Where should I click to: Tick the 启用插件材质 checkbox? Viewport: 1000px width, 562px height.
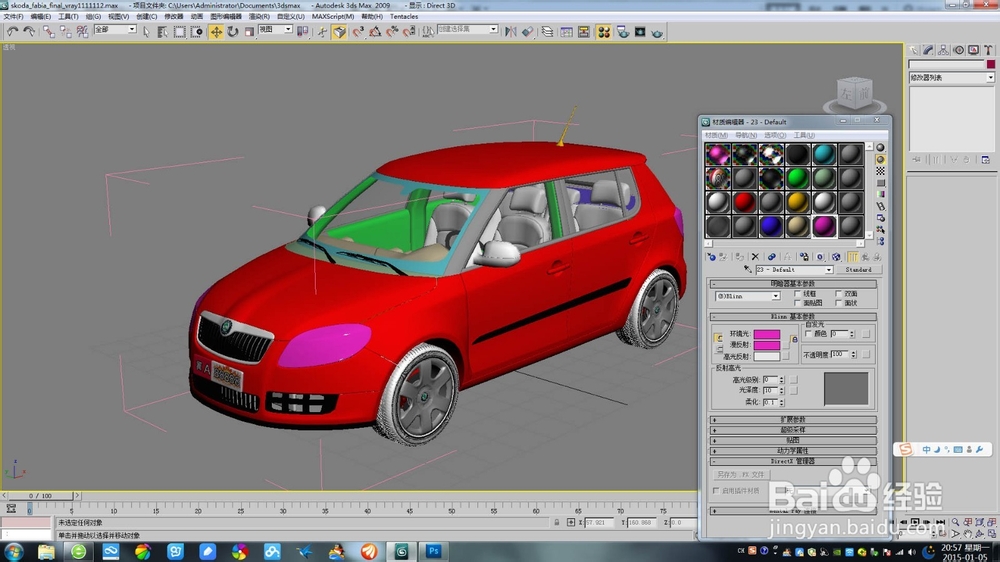[x=716, y=491]
